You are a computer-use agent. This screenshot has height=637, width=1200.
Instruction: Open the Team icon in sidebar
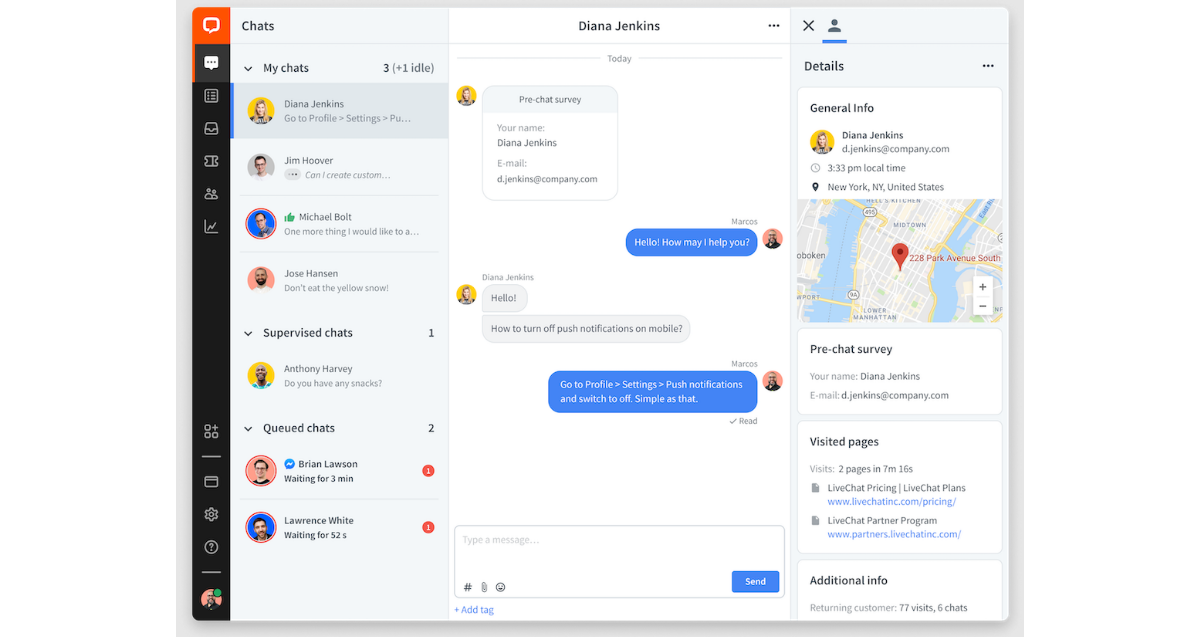(x=211, y=194)
